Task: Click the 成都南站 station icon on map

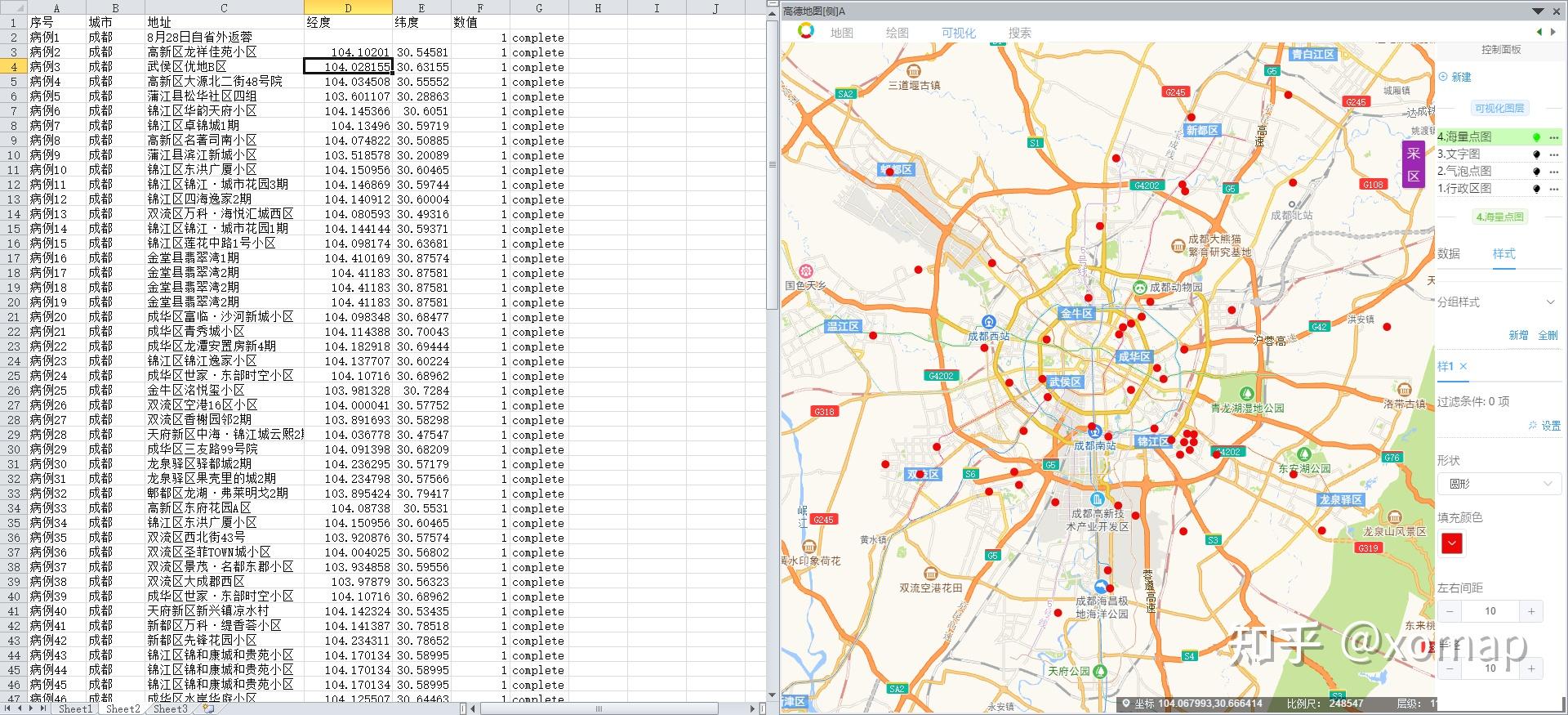Action: pyautogui.click(x=1095, y=431)
